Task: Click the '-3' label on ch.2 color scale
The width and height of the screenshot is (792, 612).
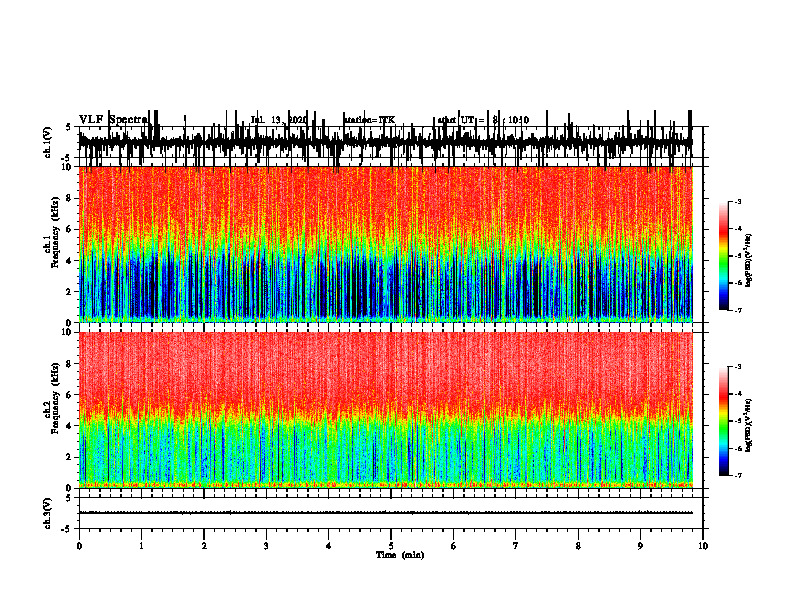Action: [x=738, y=367]
